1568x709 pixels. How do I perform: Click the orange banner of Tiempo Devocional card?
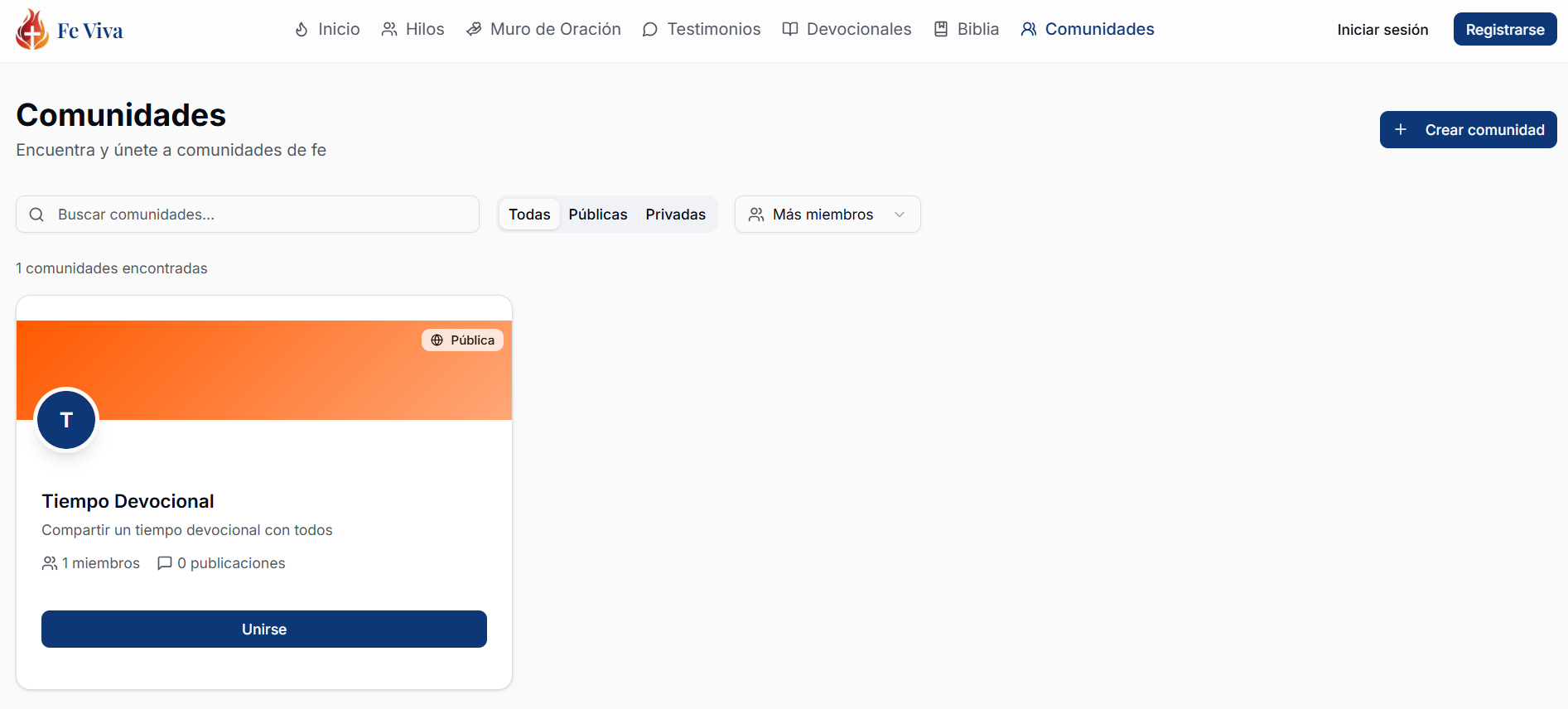click(x=264, y=370)
